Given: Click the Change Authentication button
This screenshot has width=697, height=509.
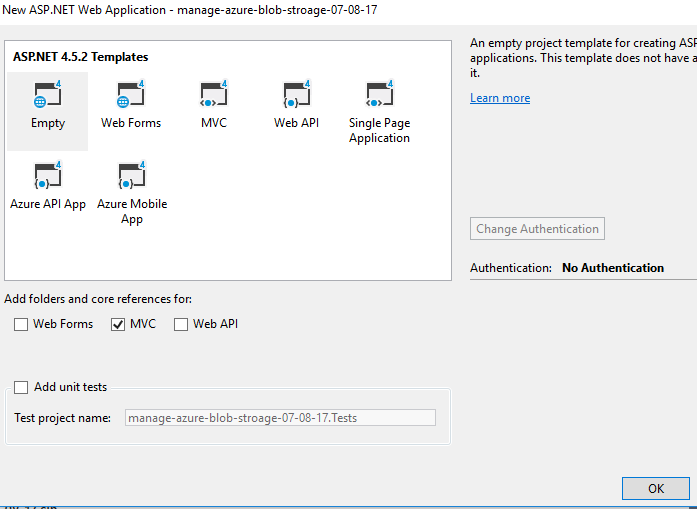Looking at the screenshot, I should click(x=537, y=228).
